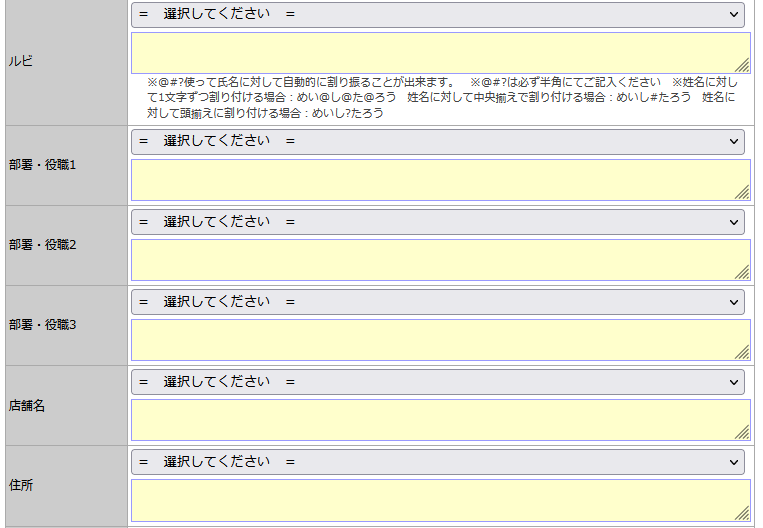Focus the 部署・役職3 yellow text area
Viewport: 763px width, 528px height.
click(440, 340)
